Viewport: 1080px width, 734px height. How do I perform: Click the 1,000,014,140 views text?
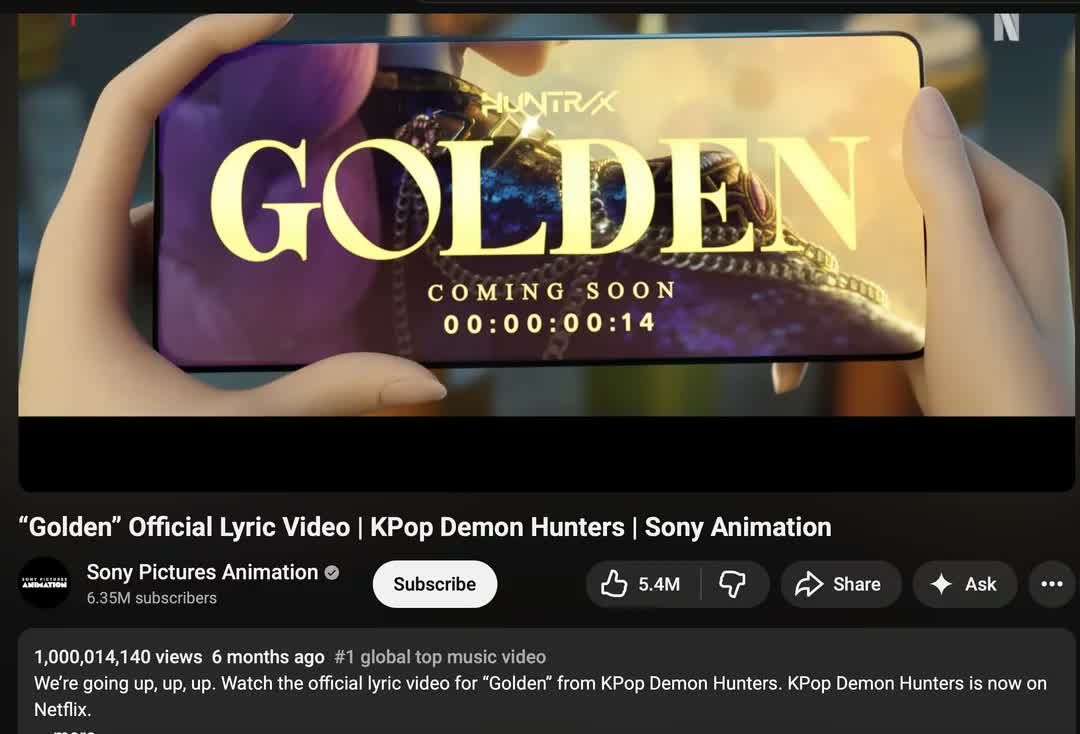(x=118, y=657)
